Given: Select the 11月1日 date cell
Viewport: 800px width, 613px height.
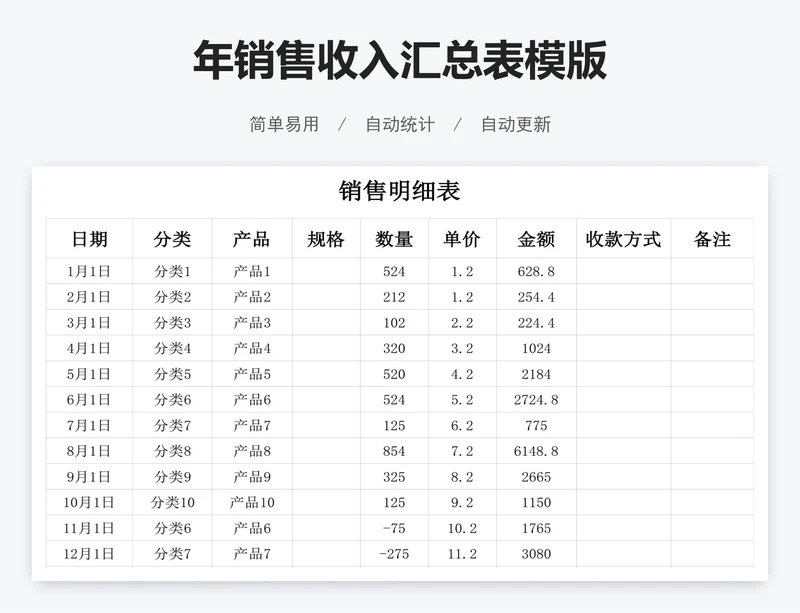Looking at the screenshot, I should (x=89, y=528).
